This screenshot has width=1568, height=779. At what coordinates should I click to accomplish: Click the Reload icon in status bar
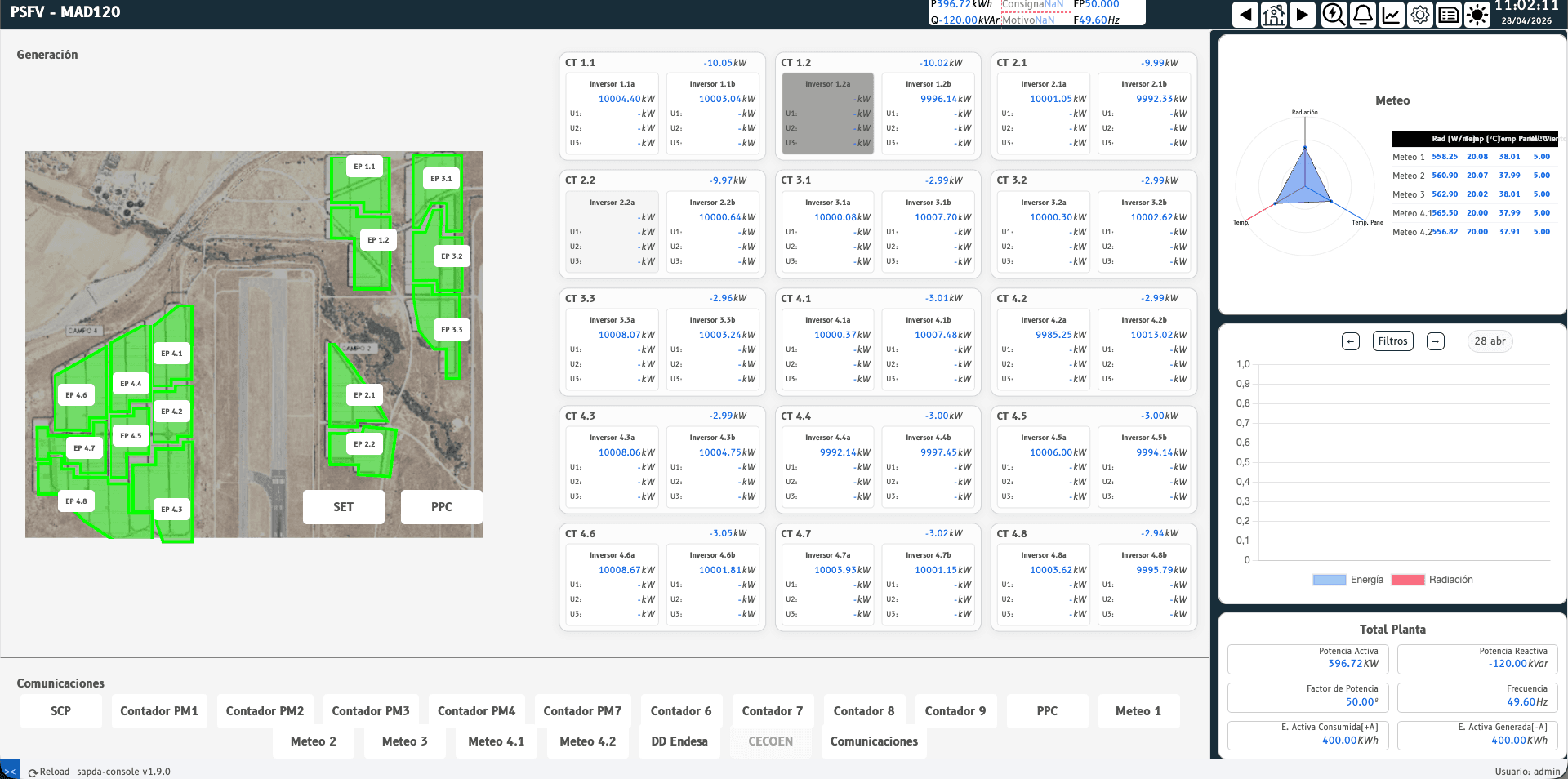pyautogui.click(x=33, y=772)
